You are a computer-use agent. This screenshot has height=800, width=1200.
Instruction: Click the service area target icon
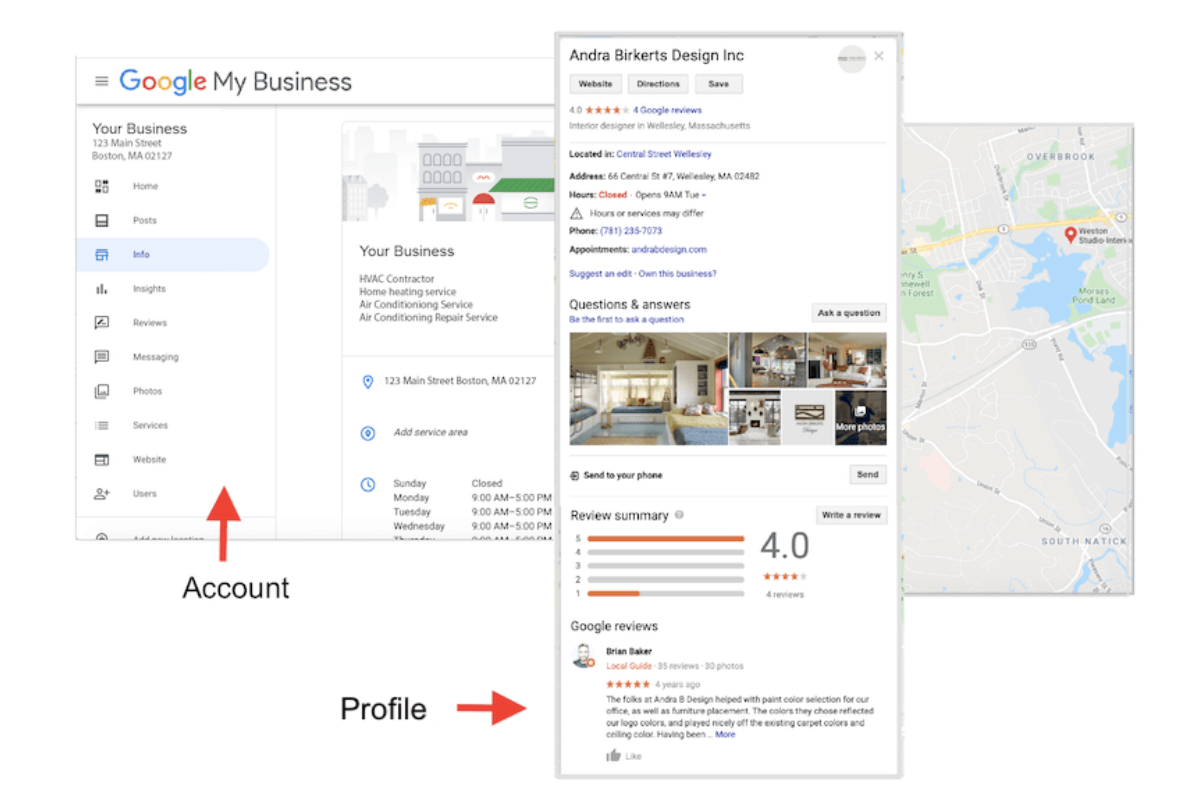point(367,433)
